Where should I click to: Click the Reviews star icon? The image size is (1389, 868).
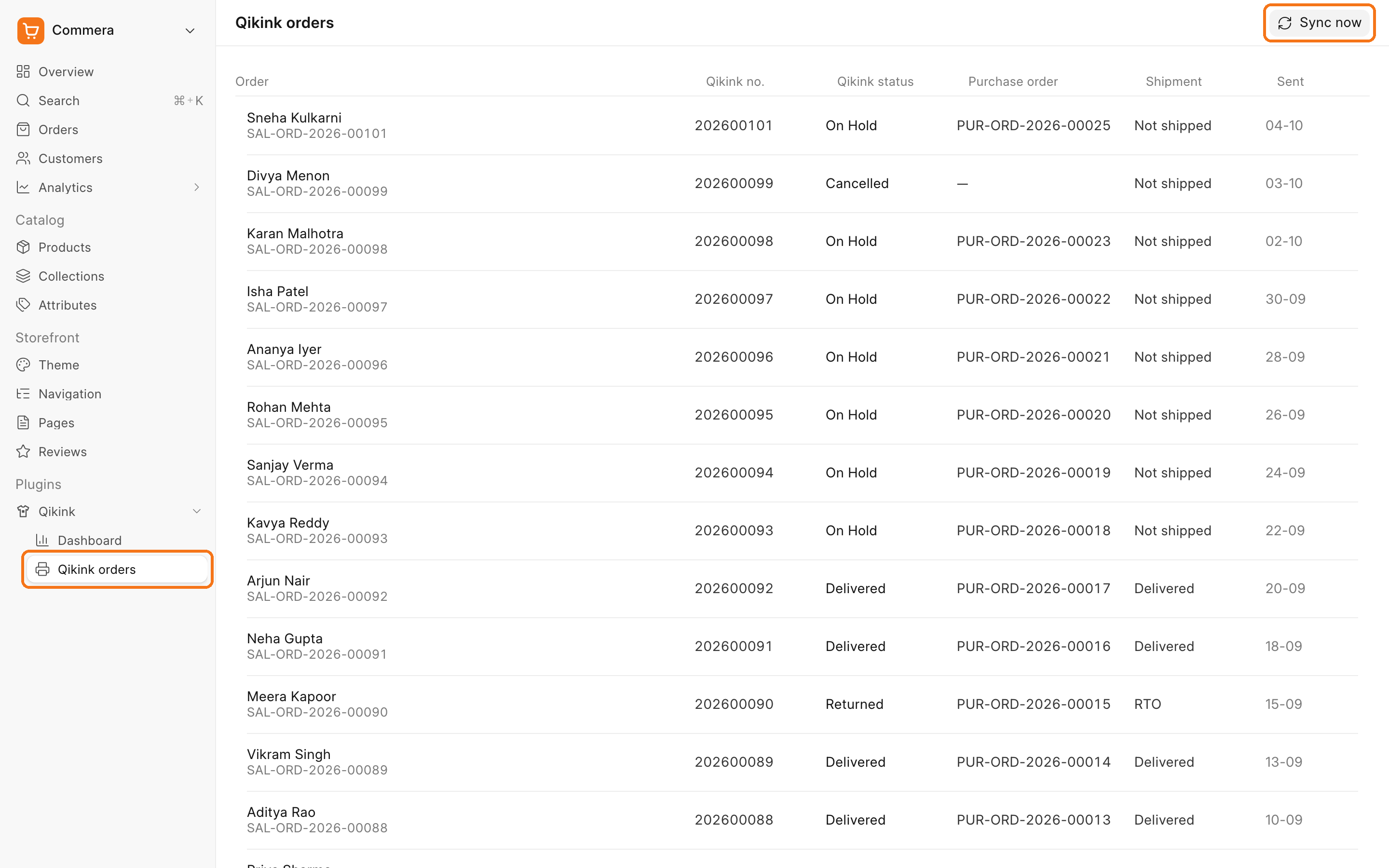[x=23, y=452]
